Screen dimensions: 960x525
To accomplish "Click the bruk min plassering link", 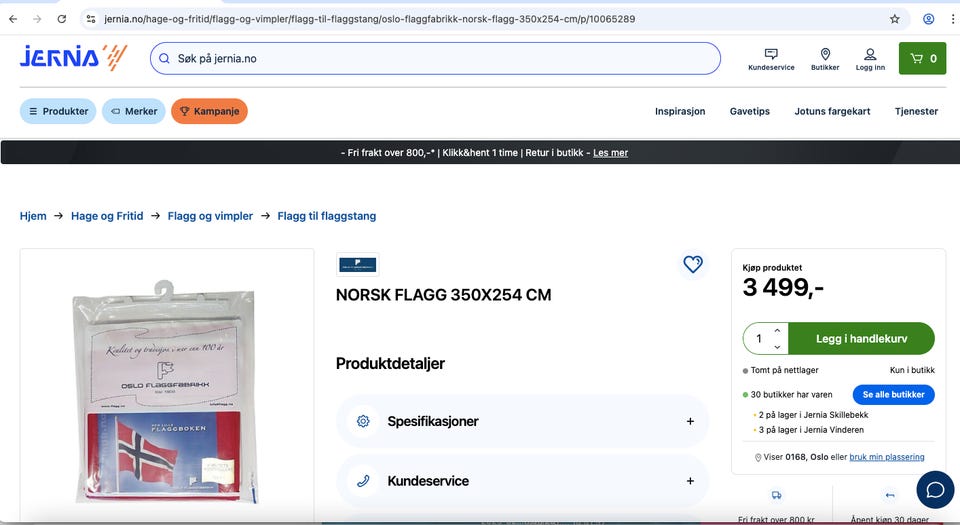I will pyautogui.click(x=887, y=457).
